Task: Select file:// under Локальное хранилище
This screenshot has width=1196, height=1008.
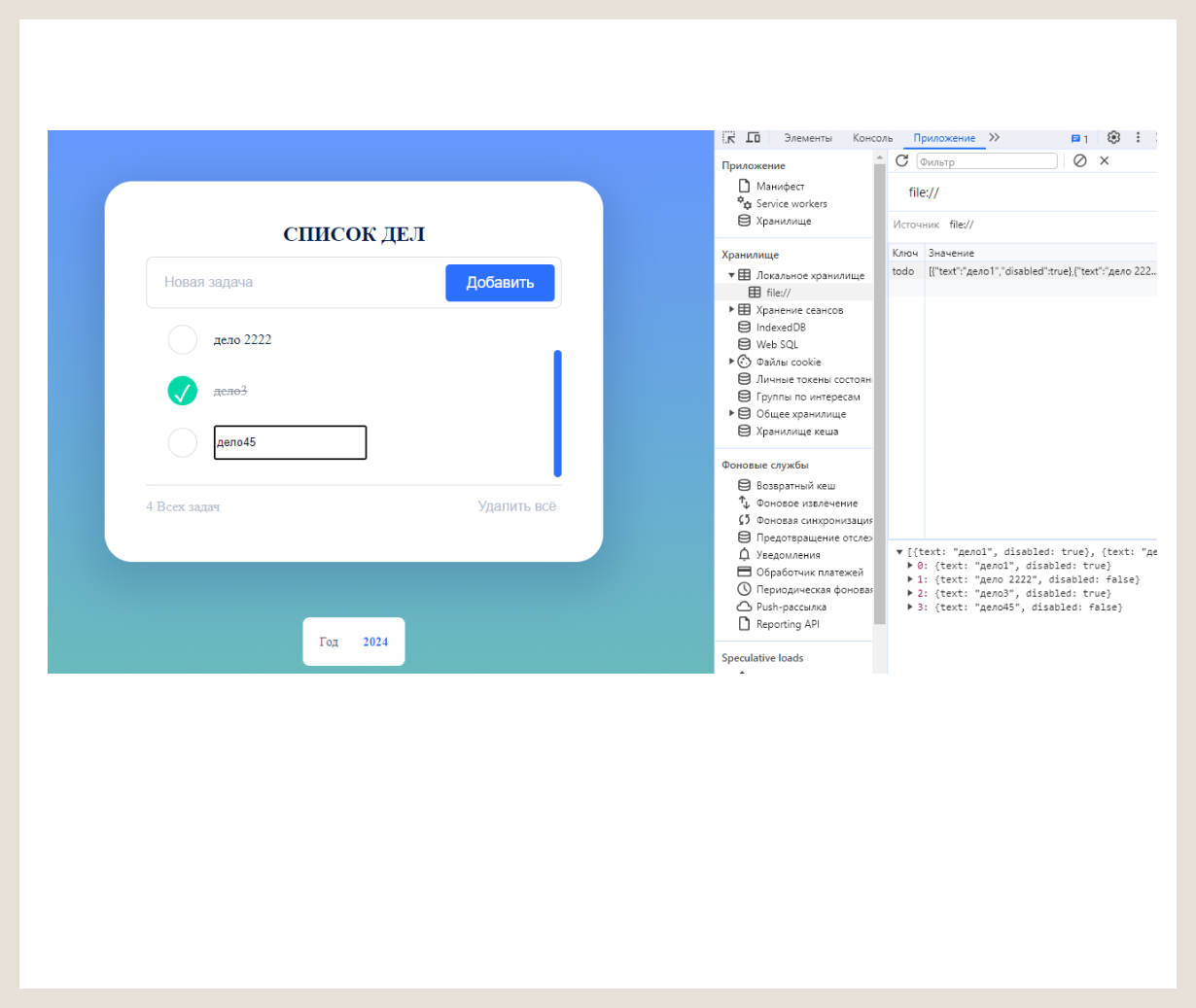Action: [x=778, y=293]
